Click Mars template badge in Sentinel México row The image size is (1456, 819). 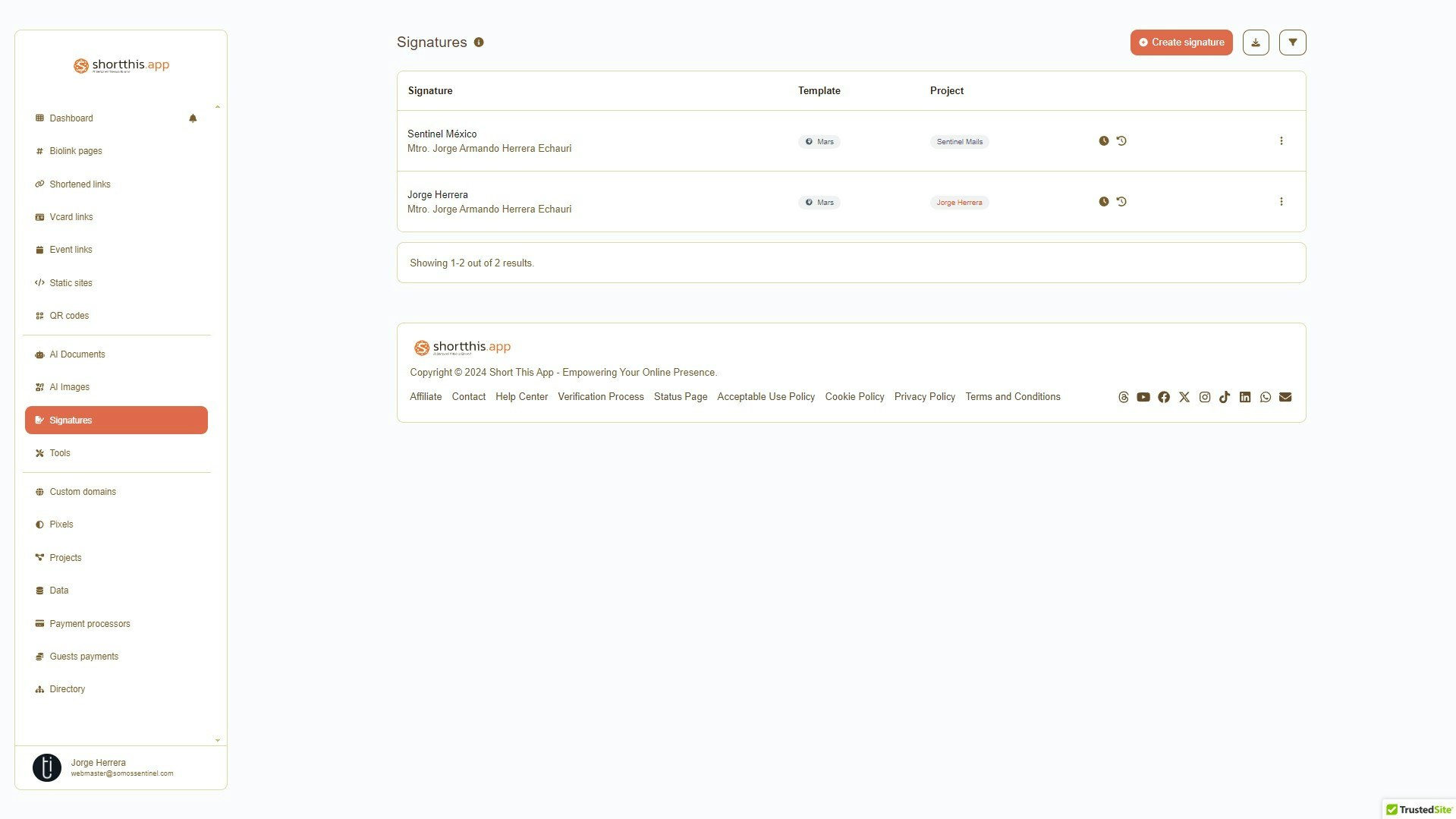[x=819, y=142]
